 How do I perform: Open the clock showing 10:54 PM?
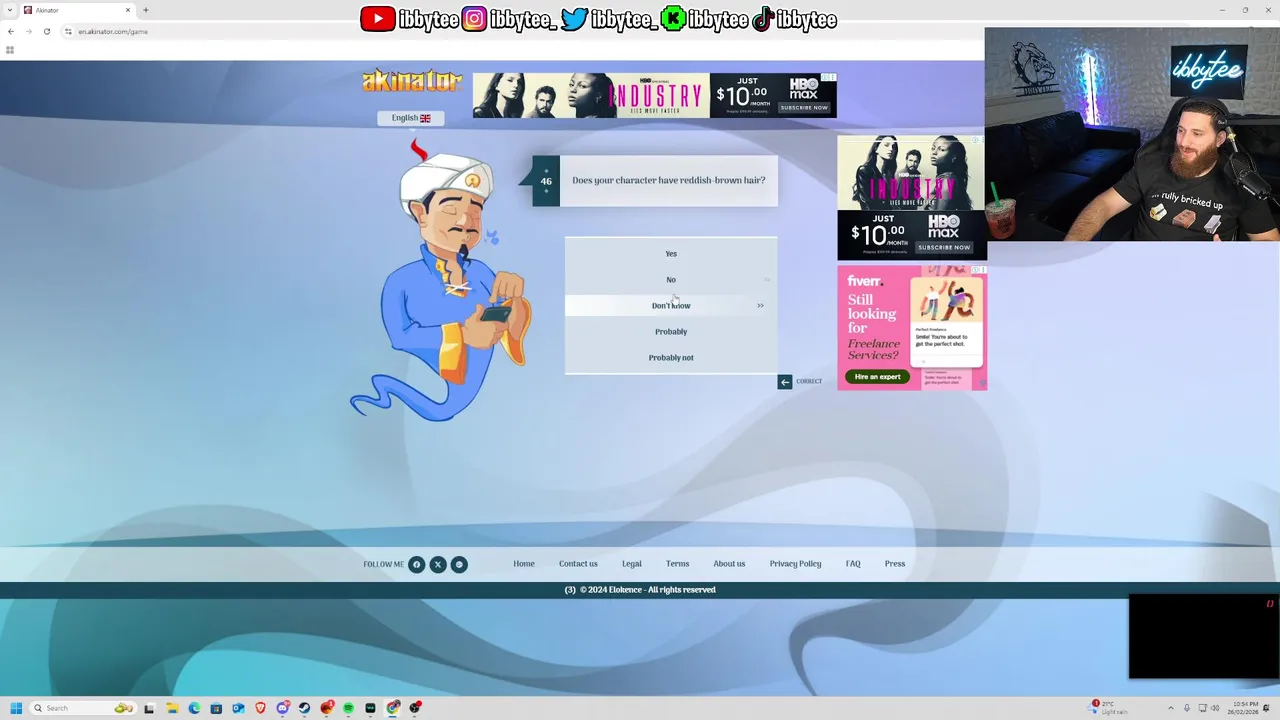coord(1243,708)
